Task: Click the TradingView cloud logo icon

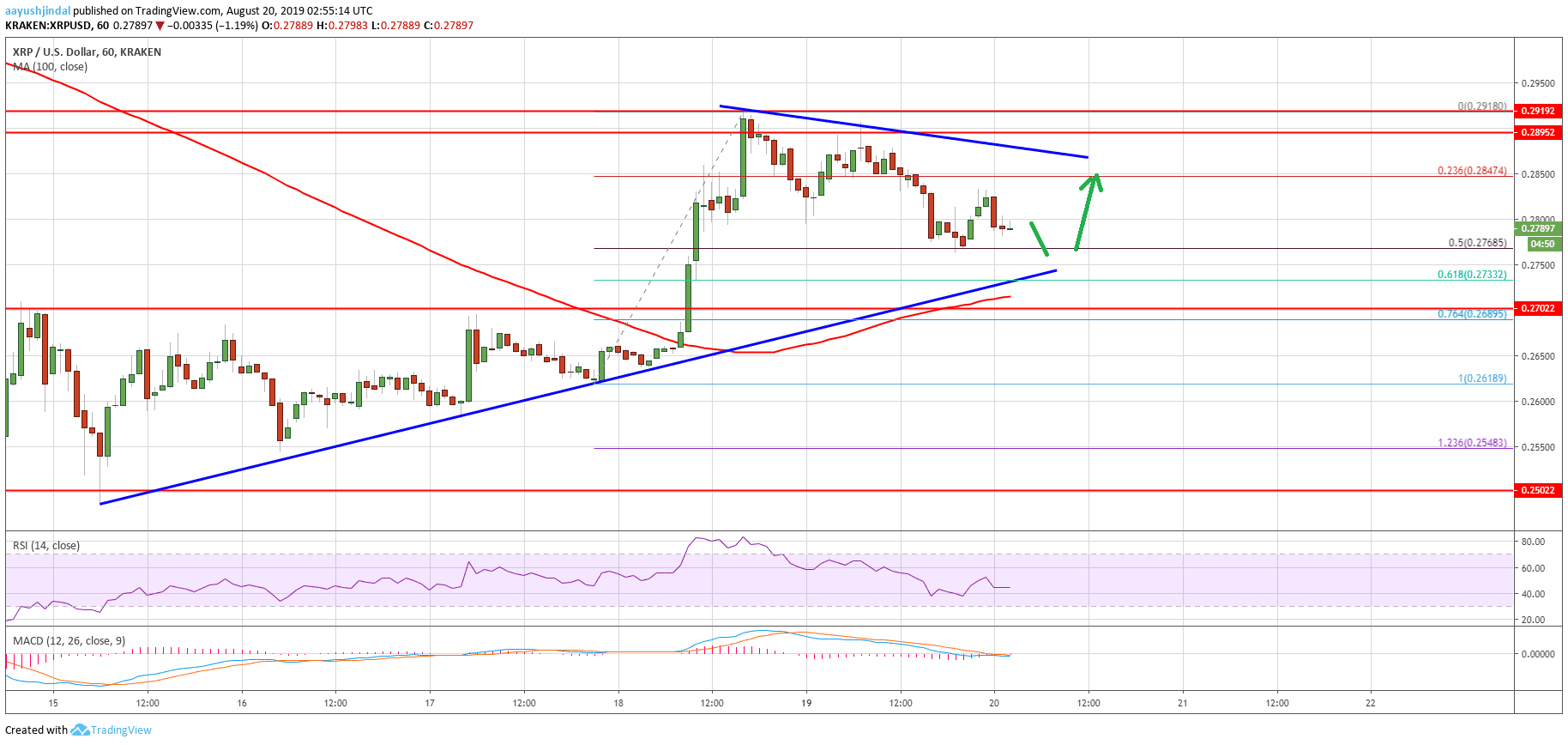Action: tap(80, 730)
